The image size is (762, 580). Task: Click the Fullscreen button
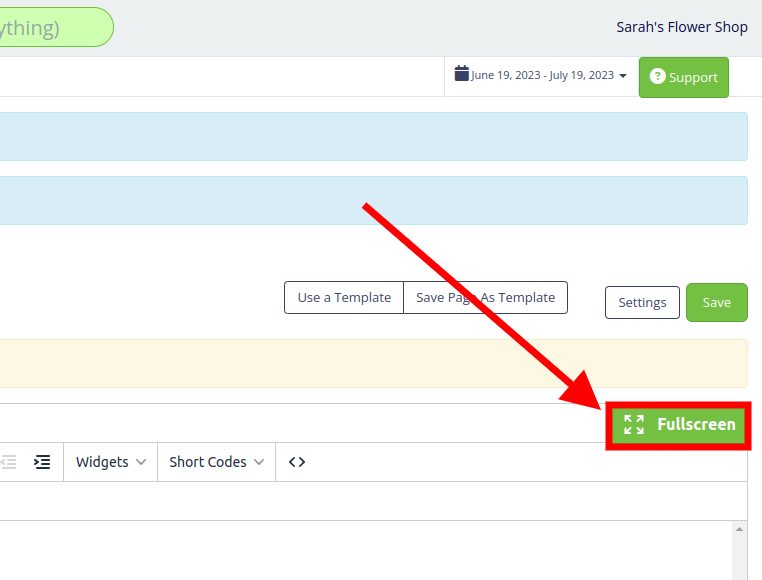pos(678,425)
